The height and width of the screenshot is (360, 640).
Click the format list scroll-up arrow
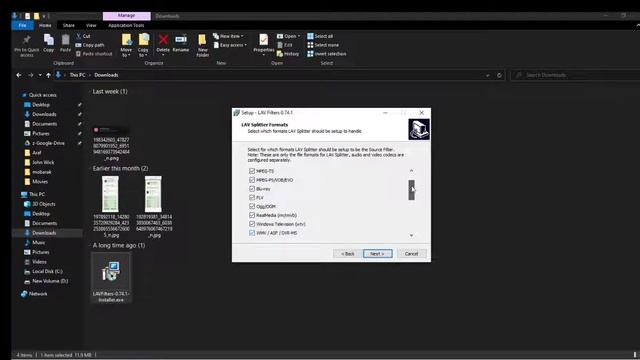[x=411, y=171]
